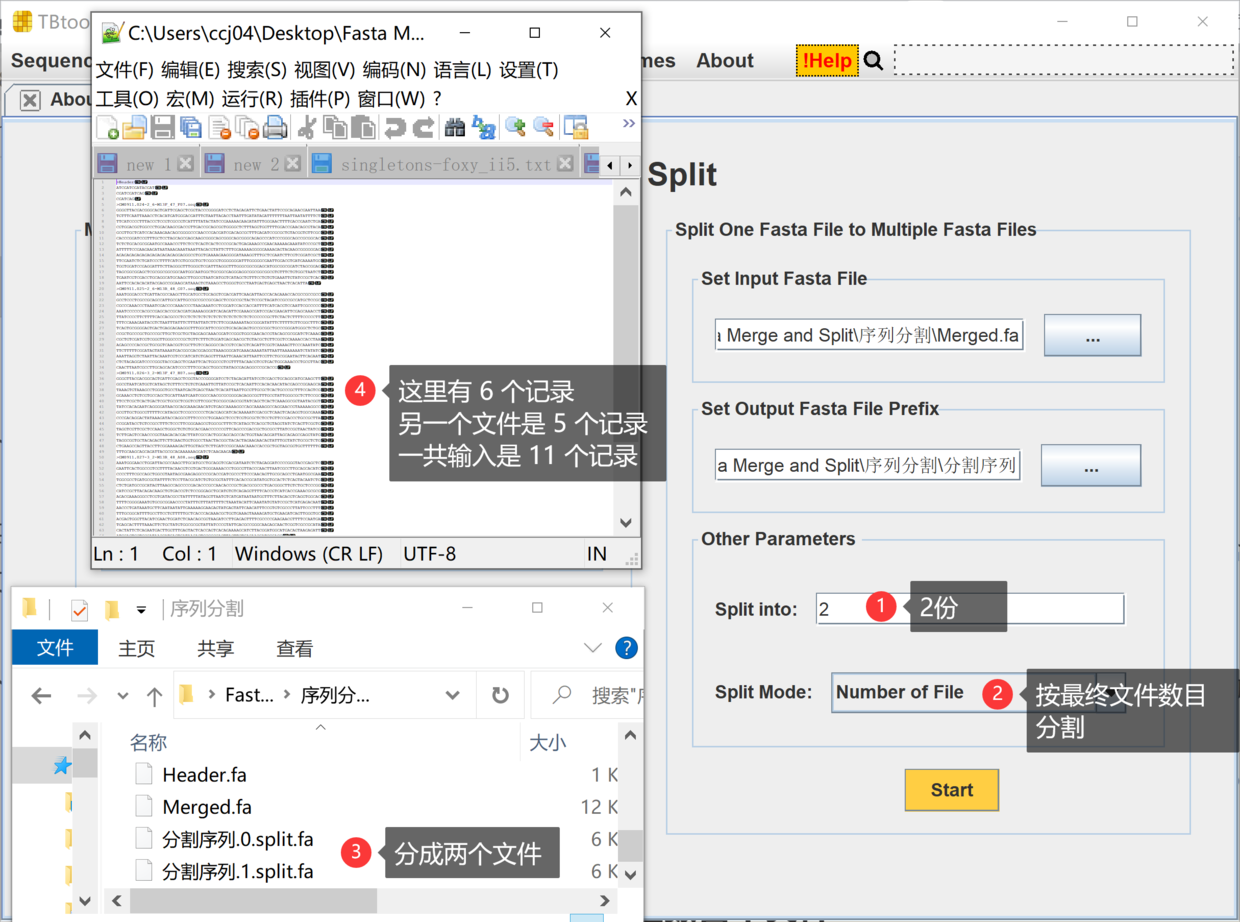Click the Cut scissors icon
The width and height of the screenshot is (1240, 922).
pos(308,127)
